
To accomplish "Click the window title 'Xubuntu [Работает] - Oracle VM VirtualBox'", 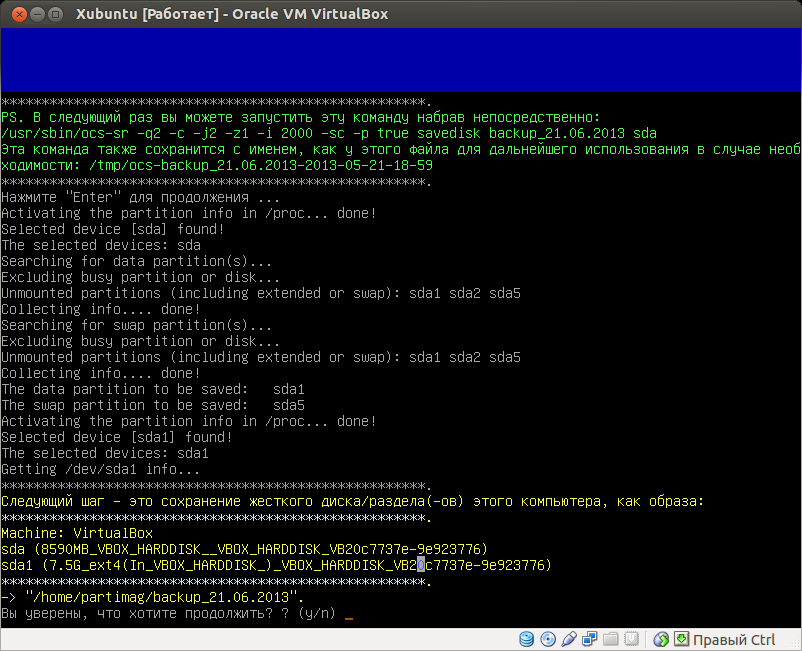I will pos(232,14).
